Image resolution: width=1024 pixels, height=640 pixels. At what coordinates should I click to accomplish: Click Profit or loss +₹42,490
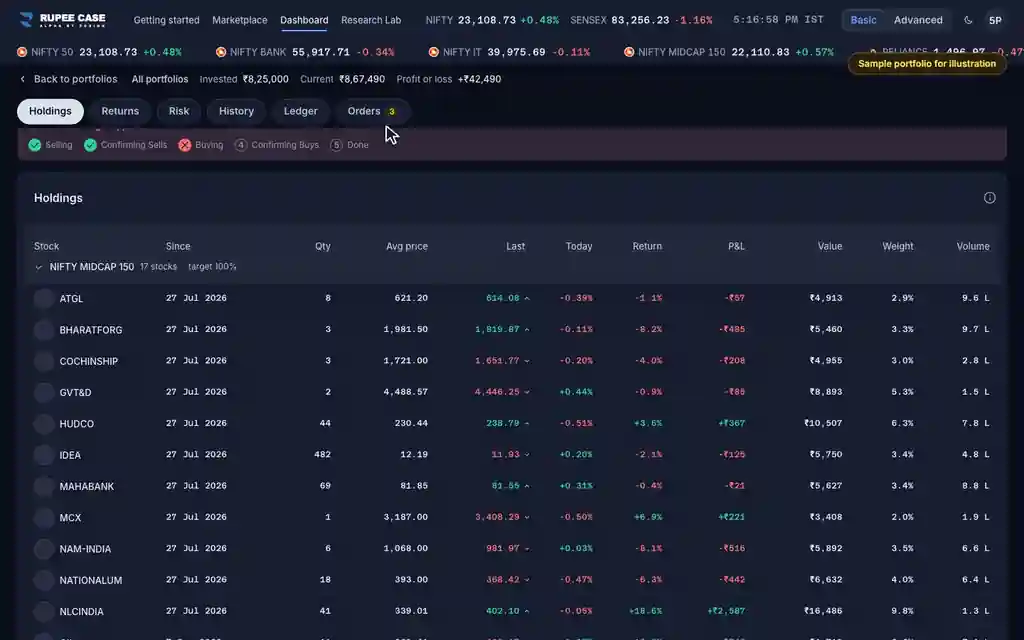point(449,79)
